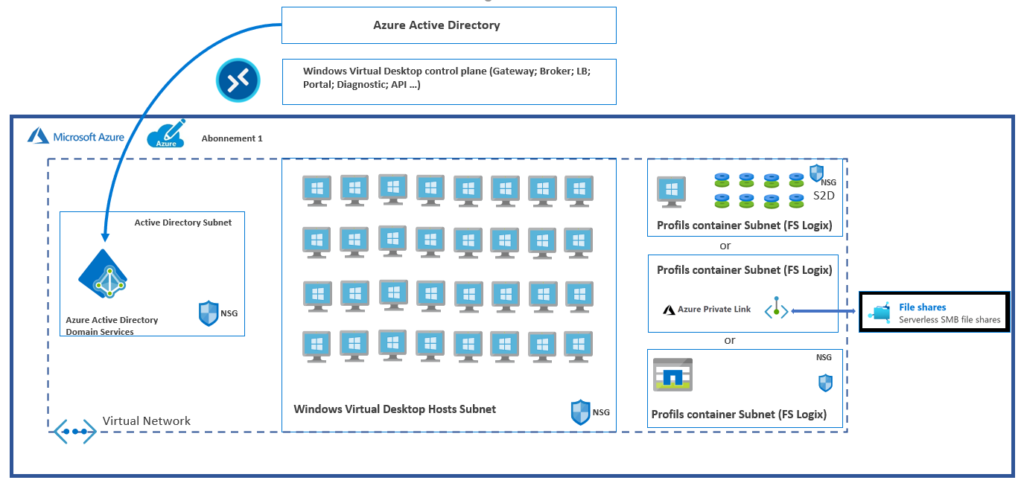Click bottom-right disk icon in S2D disk group
The image size is (1024, 483).
click(795, 201)
